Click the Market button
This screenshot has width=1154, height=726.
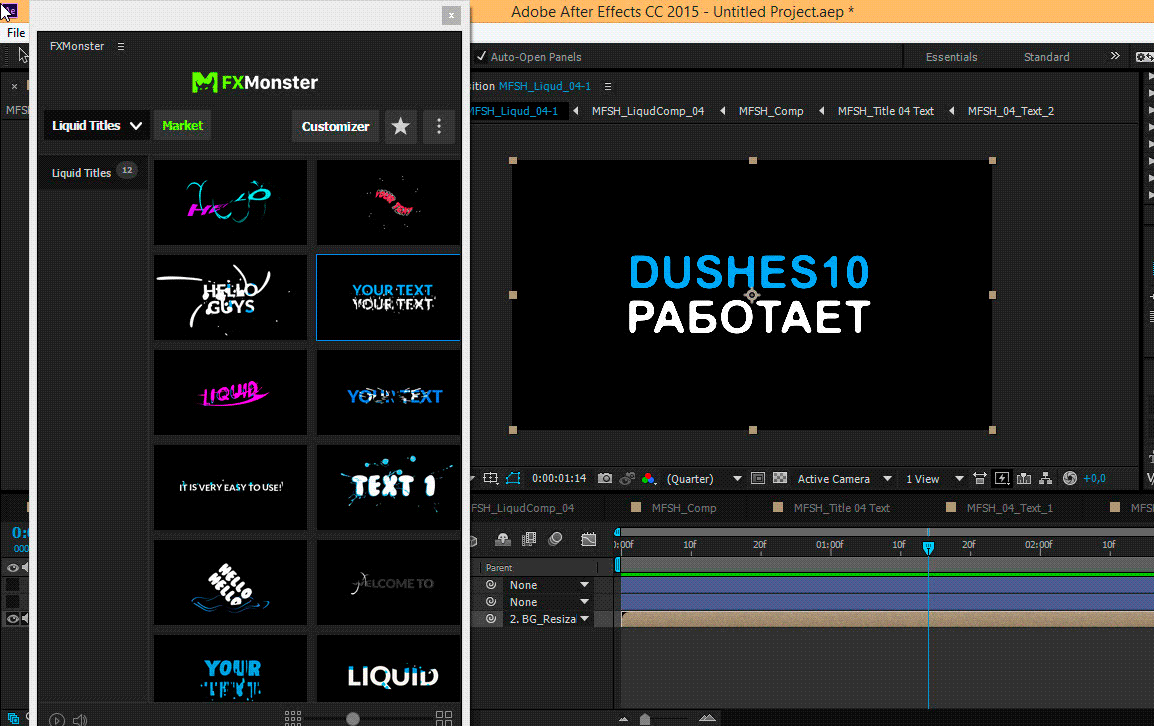(183, 126)
